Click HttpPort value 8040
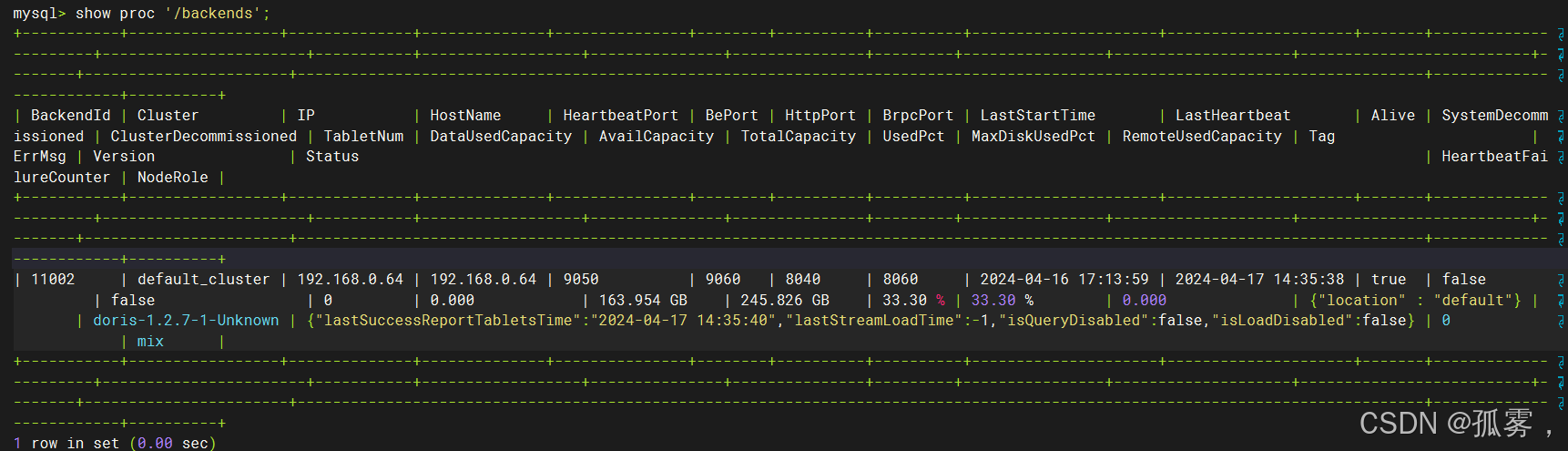The width and height of the screenshot is (1568, 451). coord(803,280)
